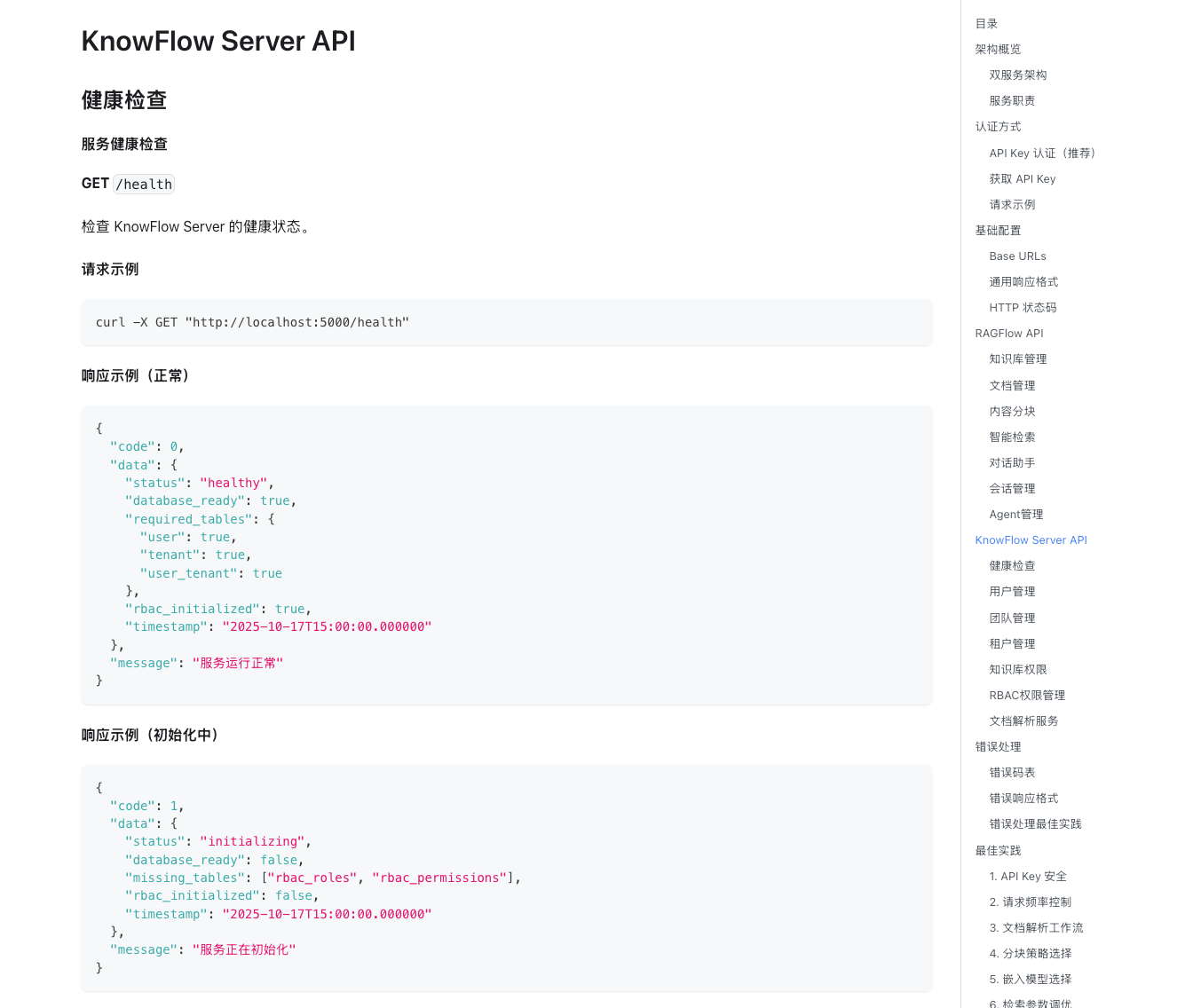Go to 知识库管理 in the contents
This screenshot has height=1008, width=1193.
[1017, 359]
